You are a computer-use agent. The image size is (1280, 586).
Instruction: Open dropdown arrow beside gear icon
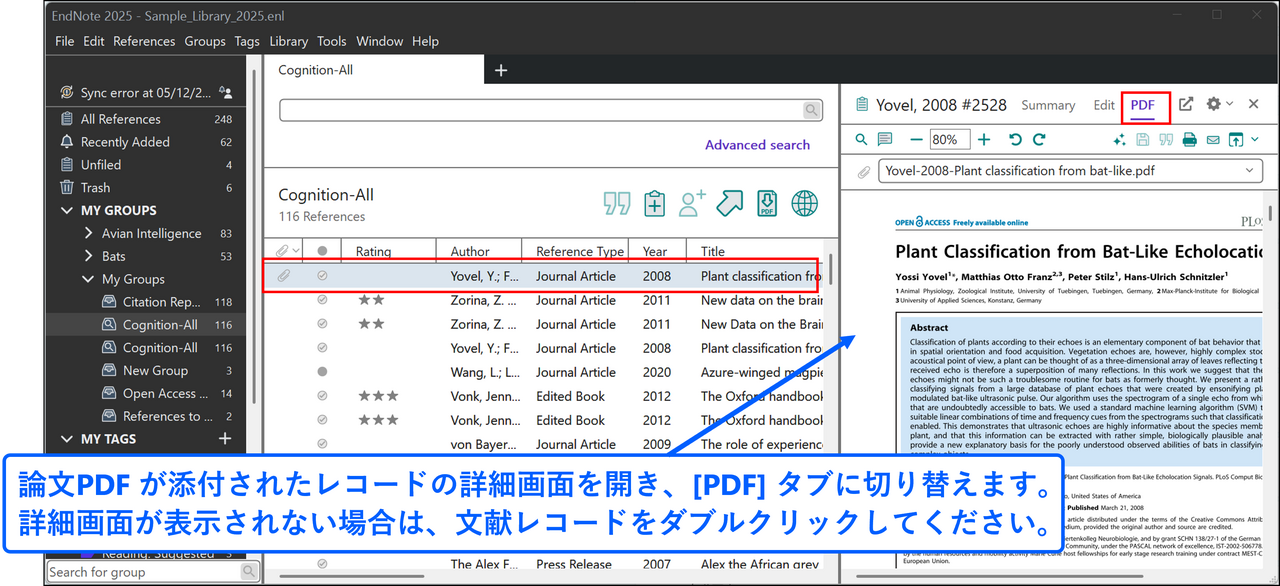pyautogui.click(x=1229, y=104)
